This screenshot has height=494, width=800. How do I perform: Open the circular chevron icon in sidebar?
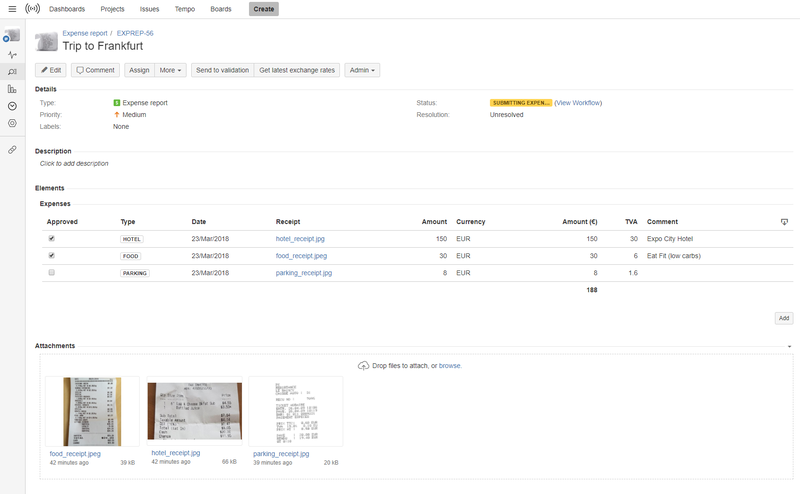tap(12, 106)
